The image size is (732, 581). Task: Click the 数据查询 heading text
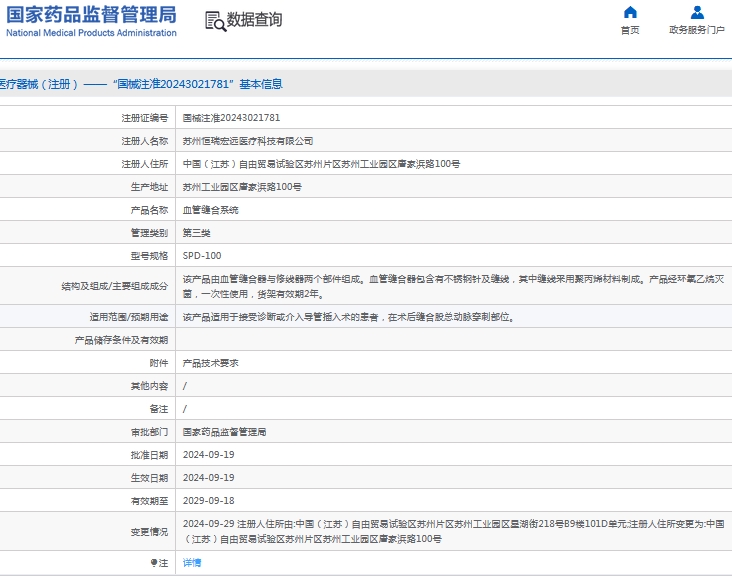click(254, 20)
